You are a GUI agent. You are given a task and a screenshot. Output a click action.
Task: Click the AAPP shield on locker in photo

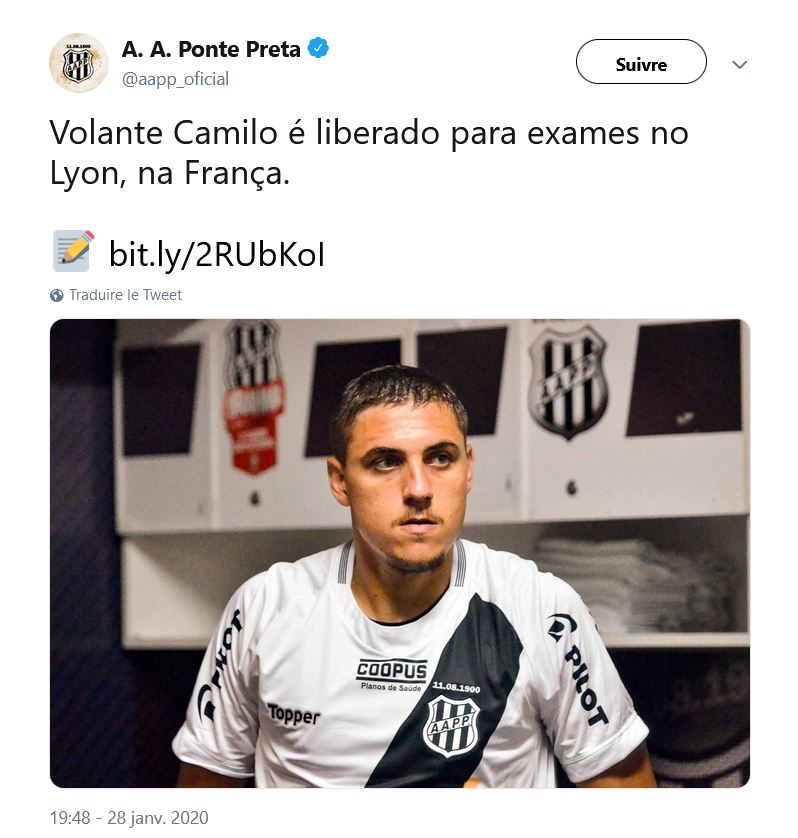[568, 382]
